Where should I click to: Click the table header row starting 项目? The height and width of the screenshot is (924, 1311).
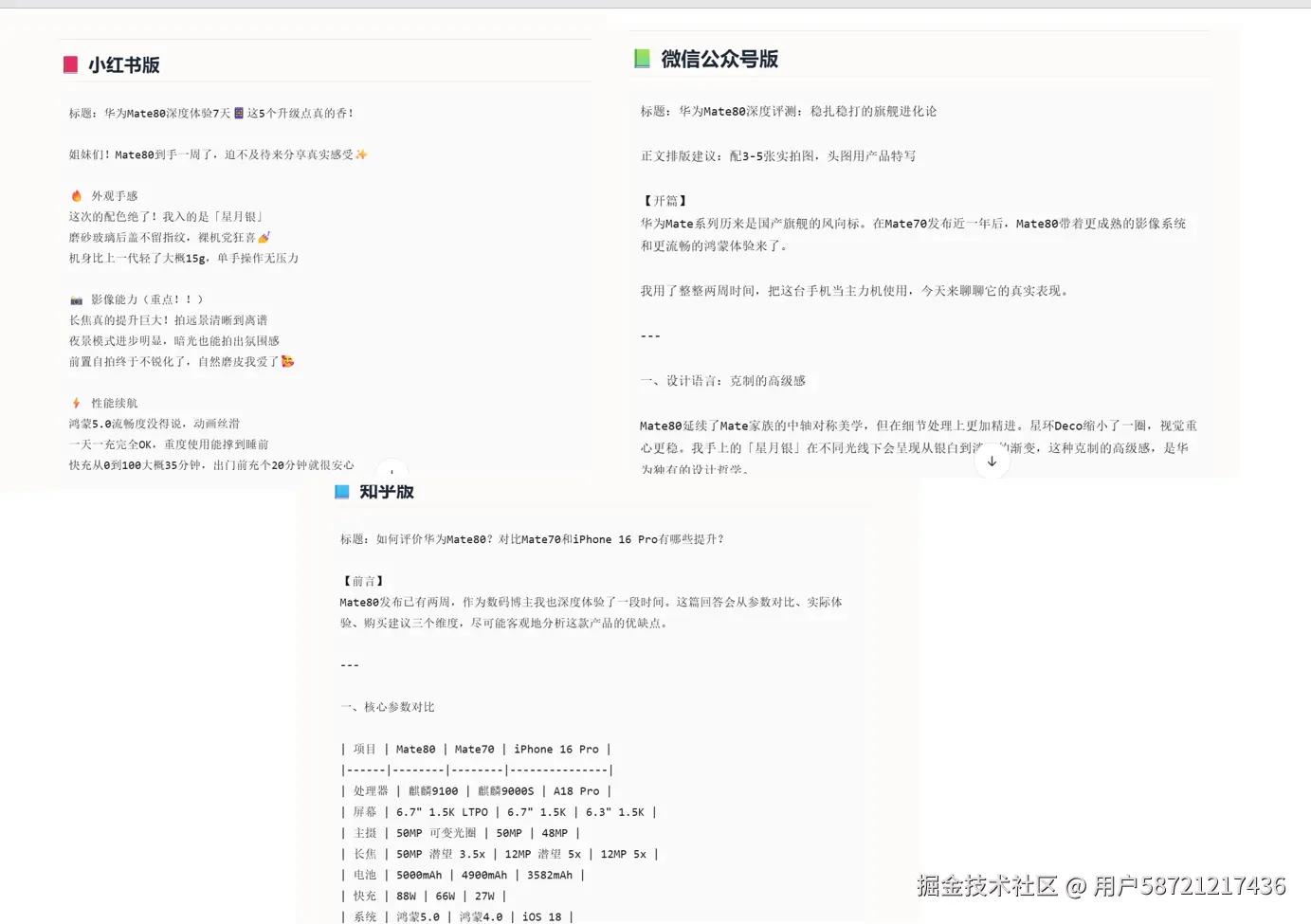point(476,749)
